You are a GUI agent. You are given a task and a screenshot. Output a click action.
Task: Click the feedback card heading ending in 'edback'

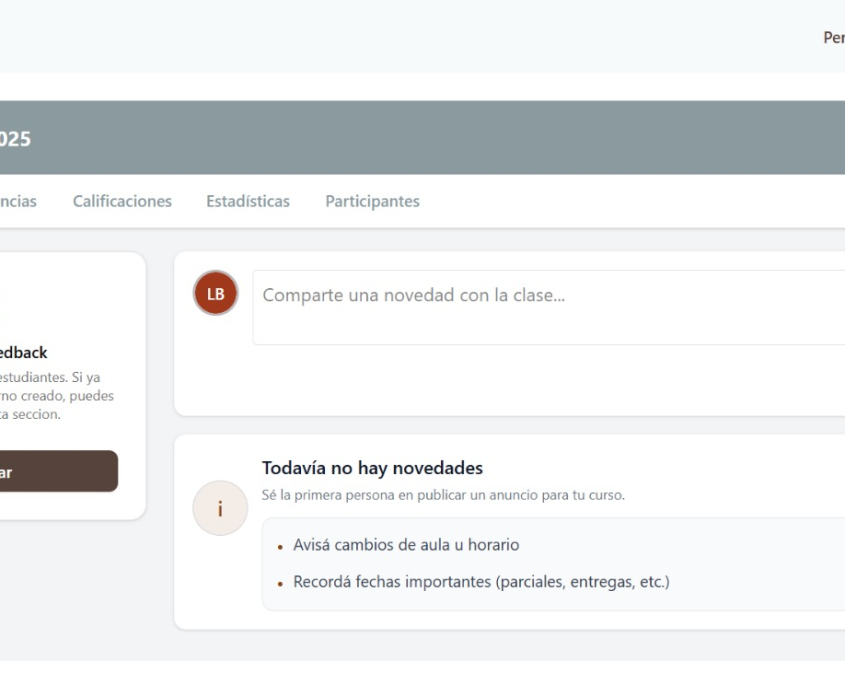pyautogui.click(x=24, y=353)
